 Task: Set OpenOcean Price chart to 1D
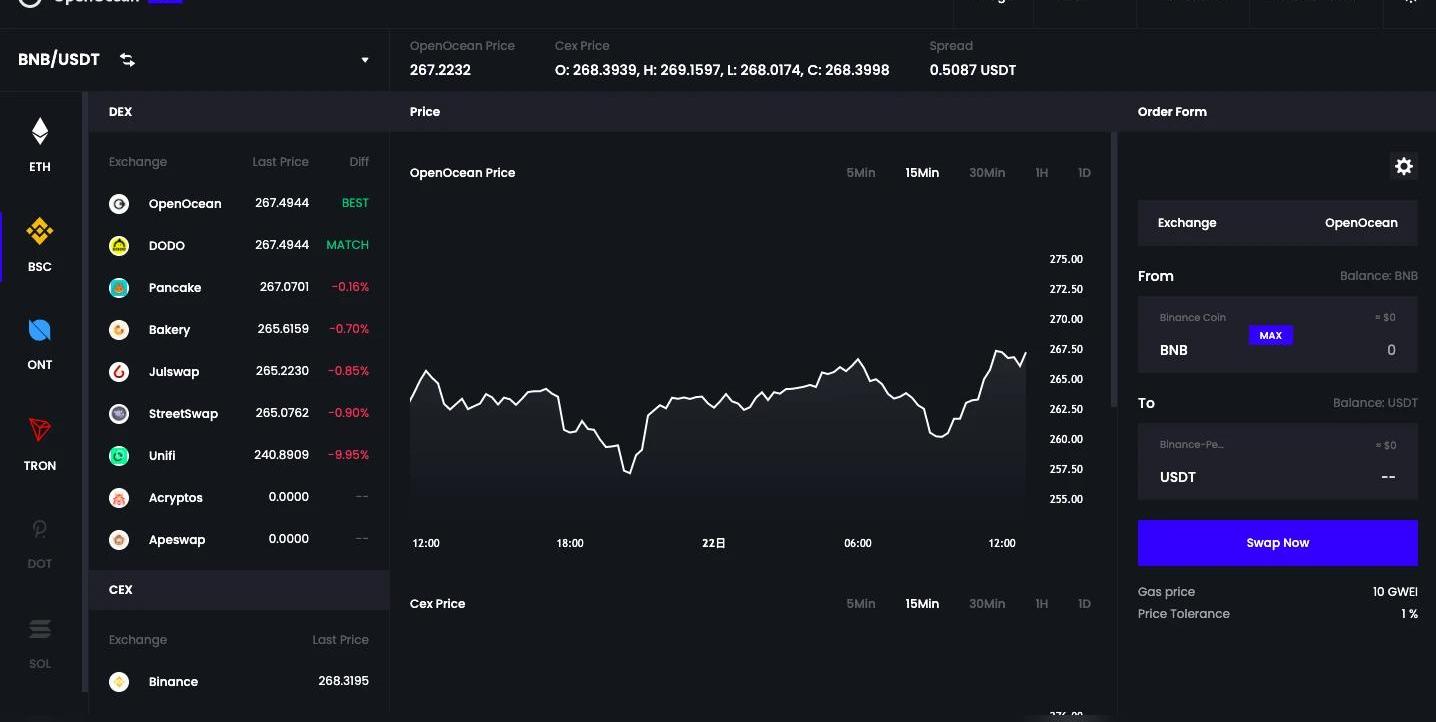click(1084, 173)
